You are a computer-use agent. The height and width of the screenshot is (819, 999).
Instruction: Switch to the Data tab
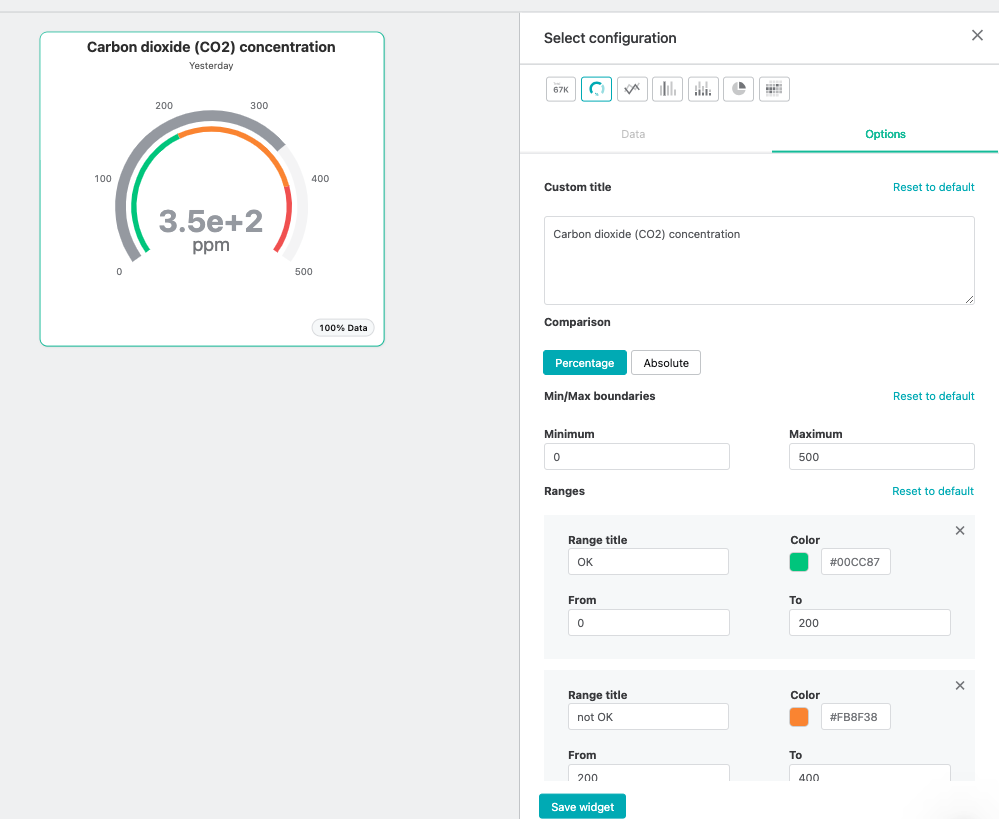[633, 134]
